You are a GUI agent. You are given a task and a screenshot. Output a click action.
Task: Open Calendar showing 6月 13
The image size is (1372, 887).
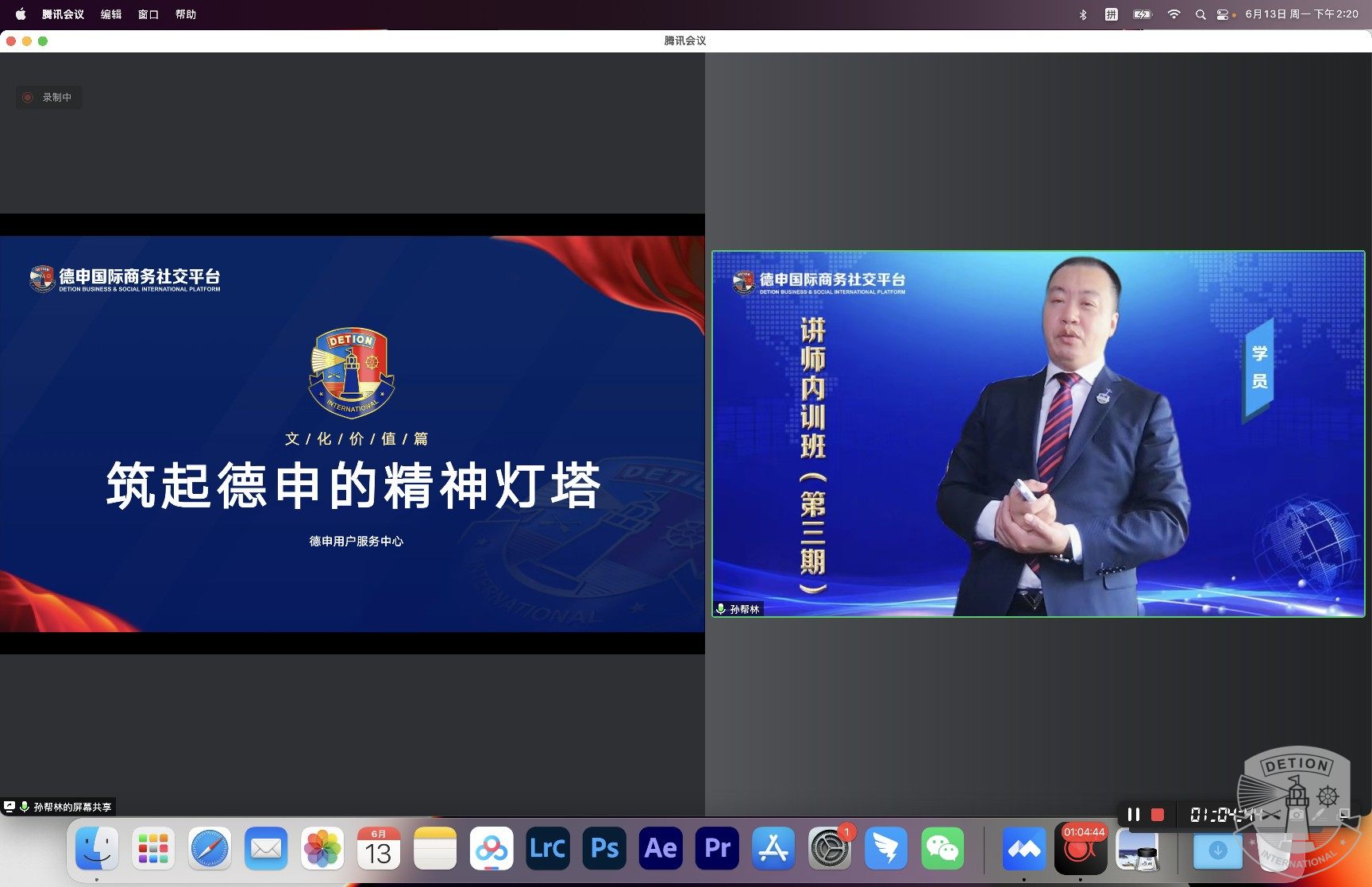tap(379, 849)
